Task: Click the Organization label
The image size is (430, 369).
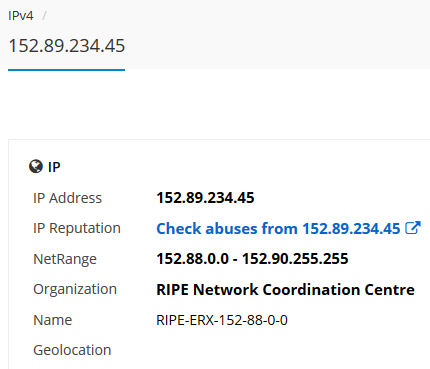Action: click(75, 289)
